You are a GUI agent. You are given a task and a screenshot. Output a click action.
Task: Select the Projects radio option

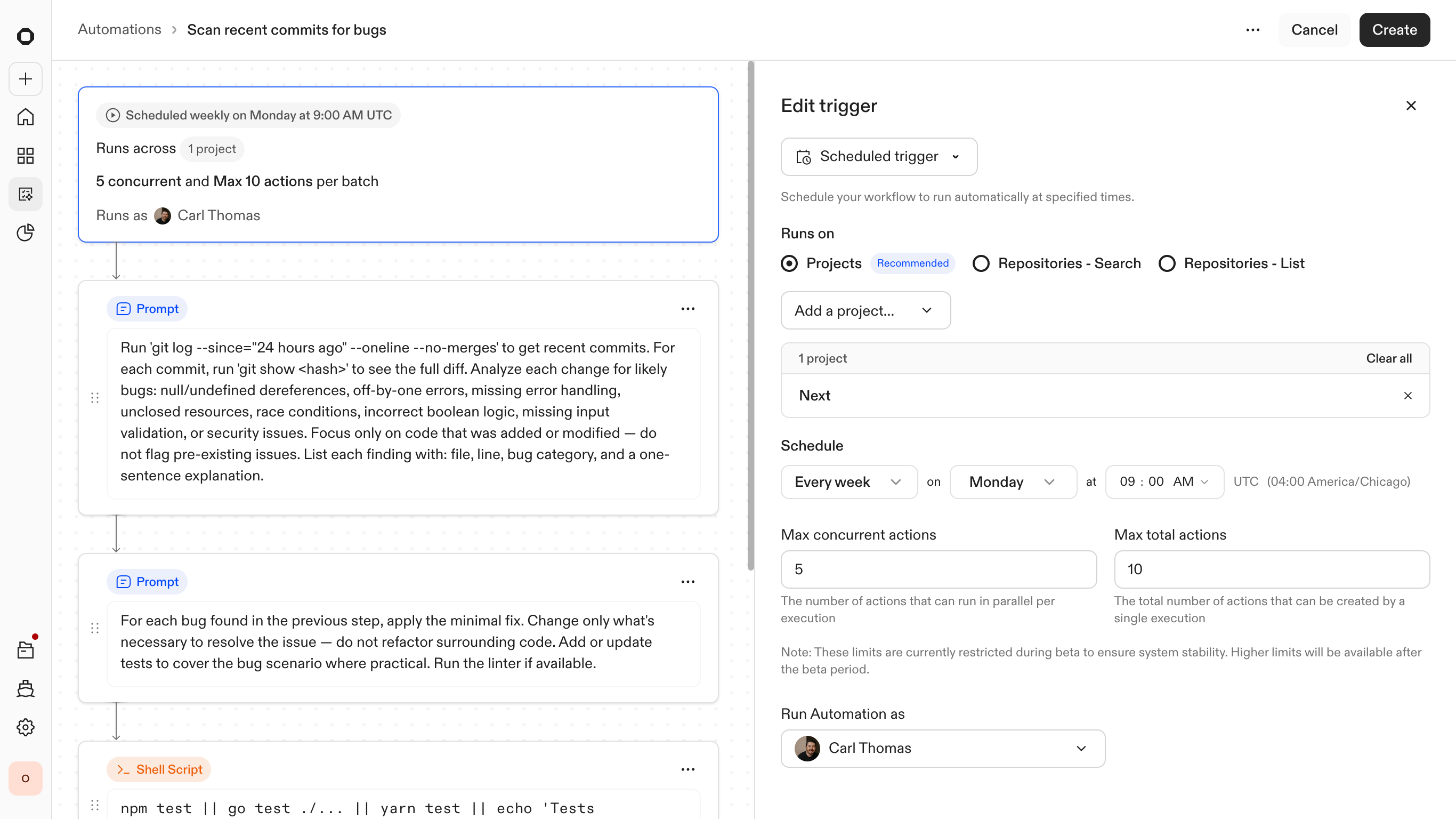coord(789,263)
